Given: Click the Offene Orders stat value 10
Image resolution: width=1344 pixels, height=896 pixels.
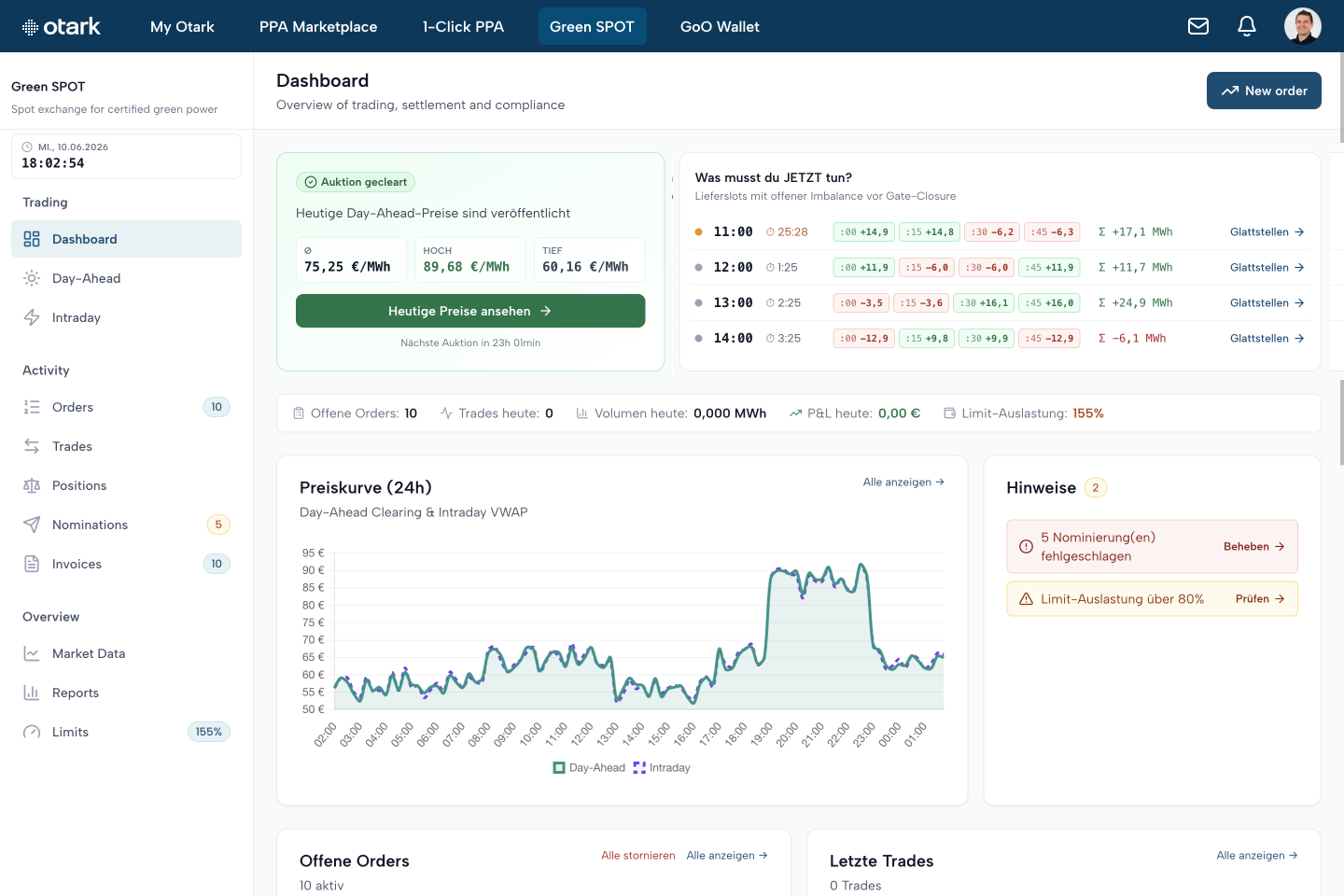Looking at the screenshot, I should (411, 413).
